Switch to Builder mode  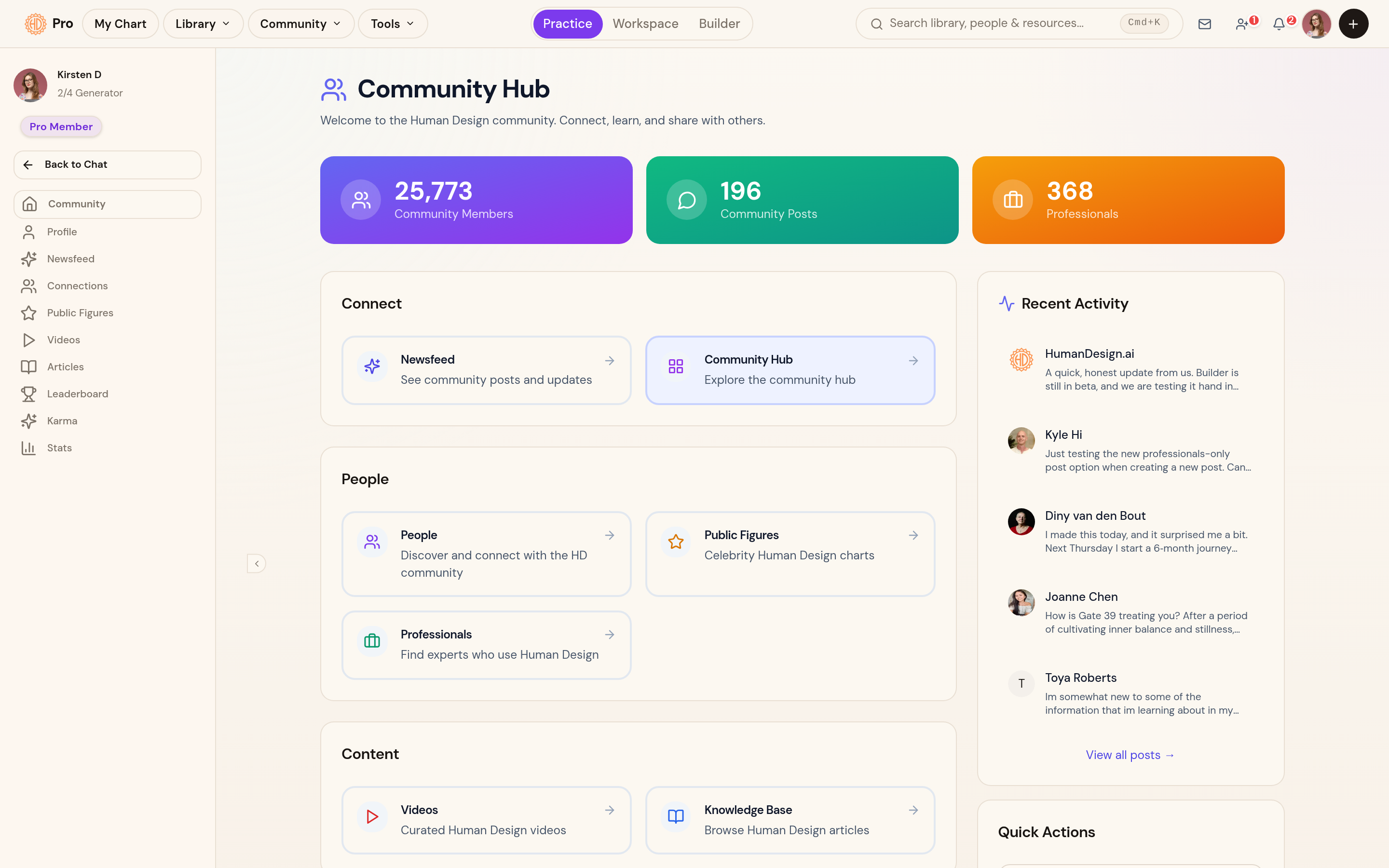(x=719, y=24)
